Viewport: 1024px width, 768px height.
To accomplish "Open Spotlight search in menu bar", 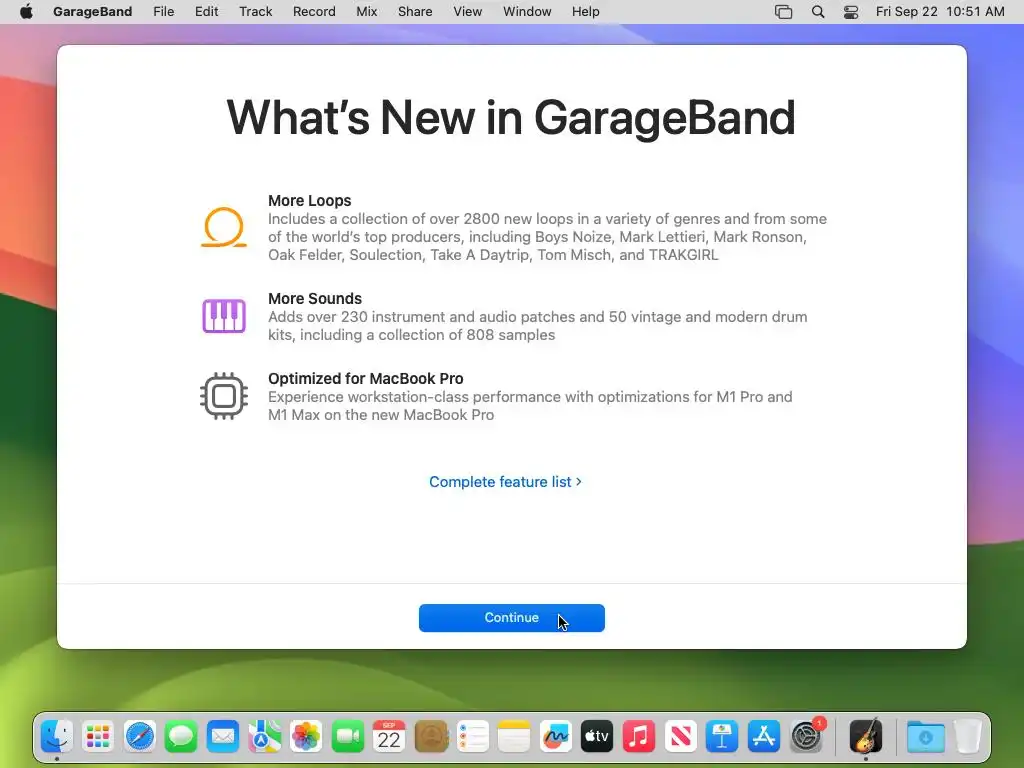I will point(818,12).
